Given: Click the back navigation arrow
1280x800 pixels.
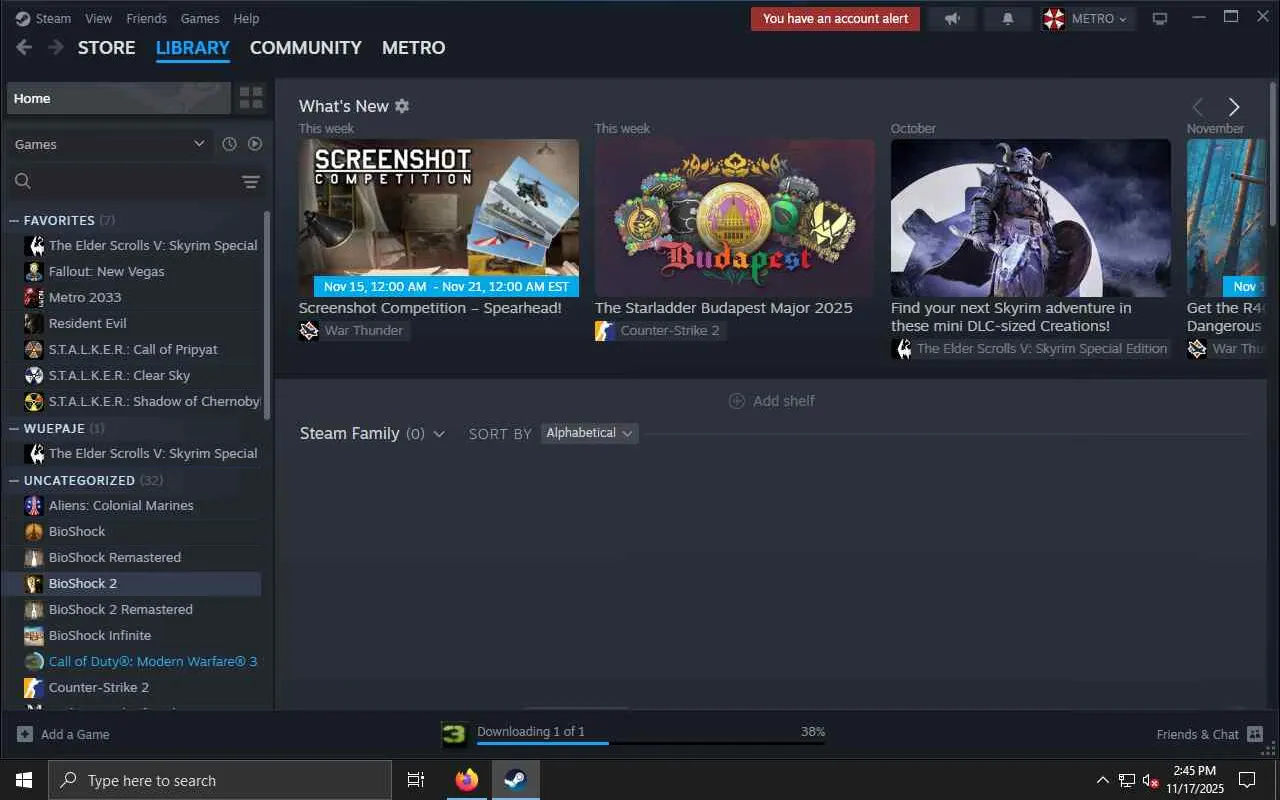Looking at the screenshot, I should coord(24,47).
